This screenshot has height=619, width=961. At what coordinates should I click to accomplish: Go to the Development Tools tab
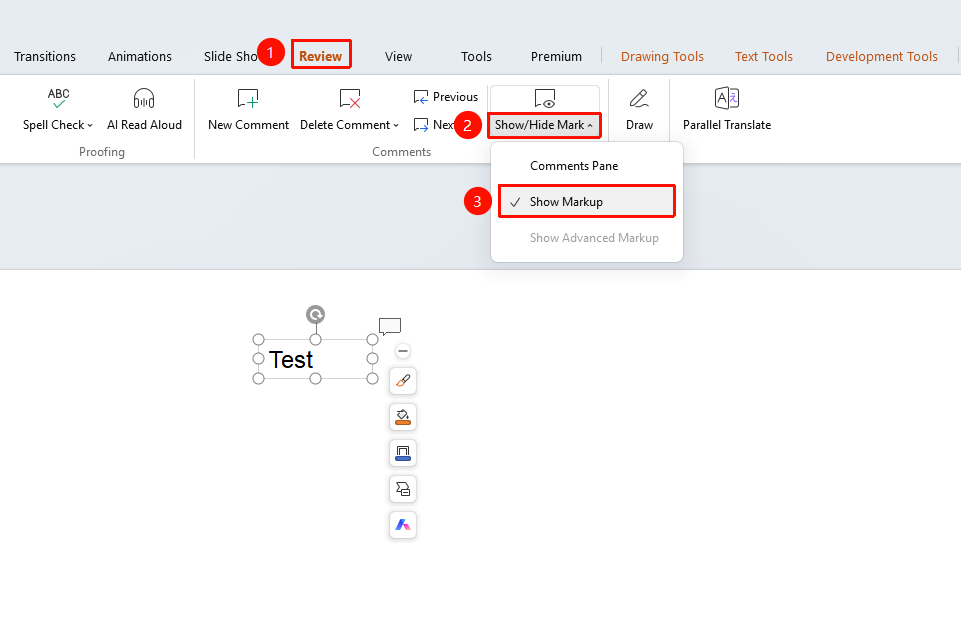coord(881,56)
